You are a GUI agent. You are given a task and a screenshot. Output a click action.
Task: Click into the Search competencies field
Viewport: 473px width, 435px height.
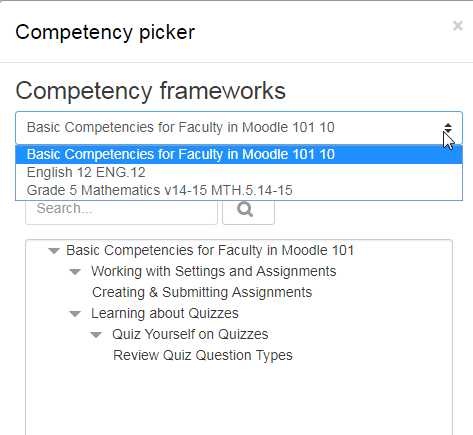(121, 210)
